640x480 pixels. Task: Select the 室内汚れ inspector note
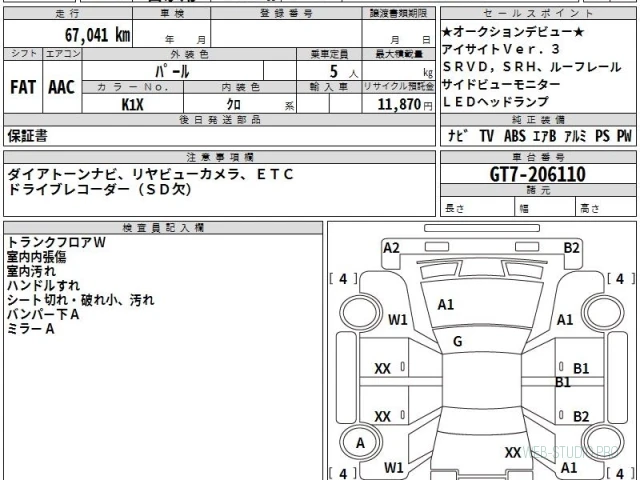pos(31,271)
